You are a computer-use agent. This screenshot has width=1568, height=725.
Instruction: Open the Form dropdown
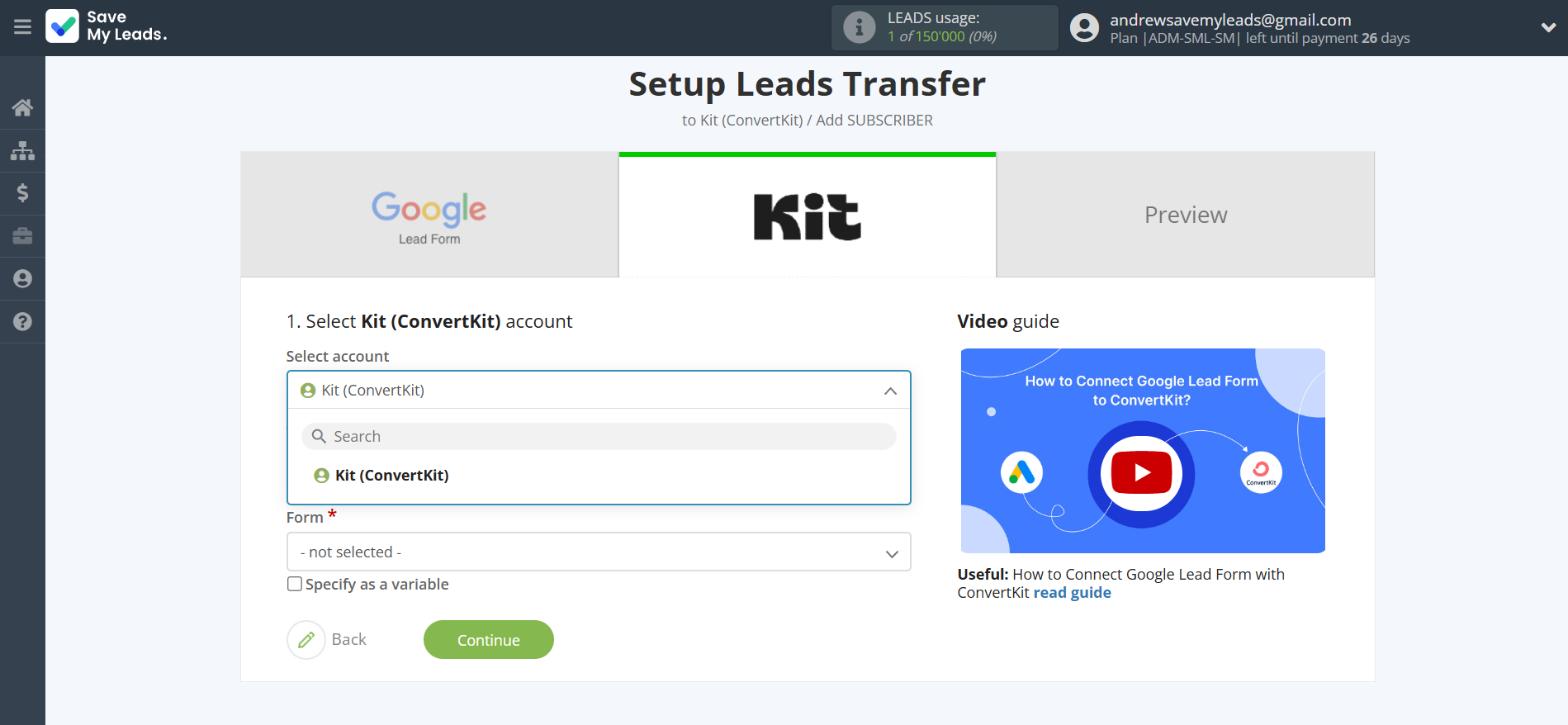pos(599,552)
